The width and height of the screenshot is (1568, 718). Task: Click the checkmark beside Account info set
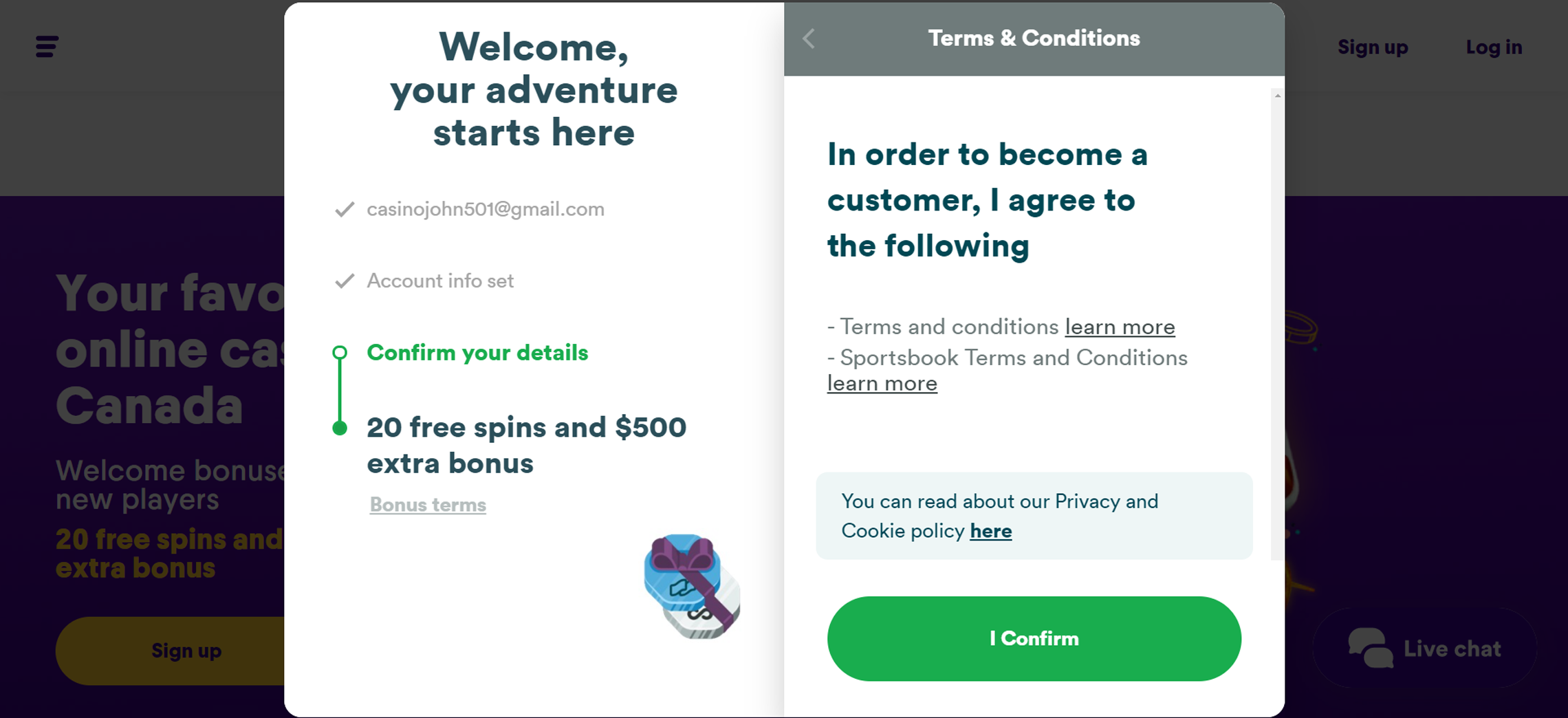pos(345,281)
